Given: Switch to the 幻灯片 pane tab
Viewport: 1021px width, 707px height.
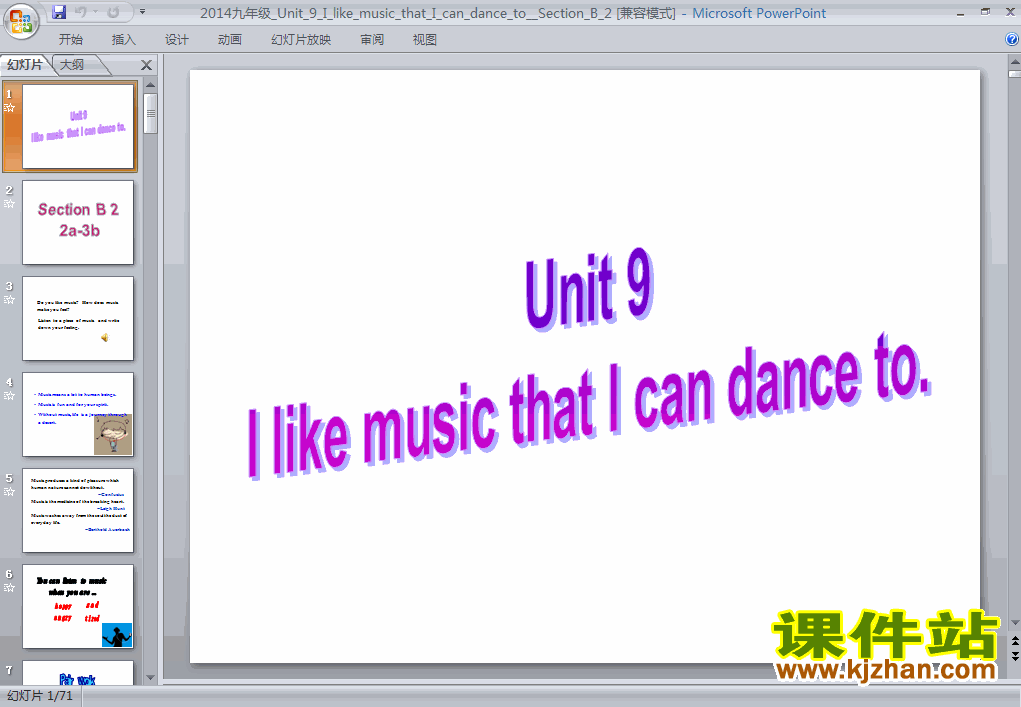Looking at the screenshot, I should click(25, 64).
